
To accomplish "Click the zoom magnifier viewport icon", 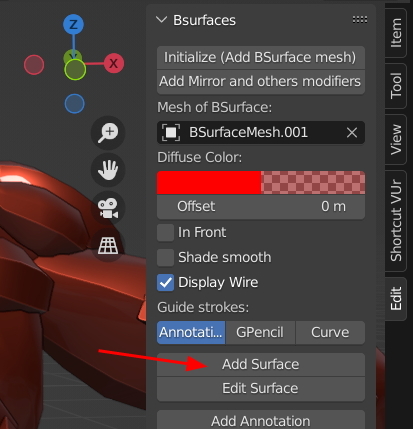I will click(x=108, y=133).
